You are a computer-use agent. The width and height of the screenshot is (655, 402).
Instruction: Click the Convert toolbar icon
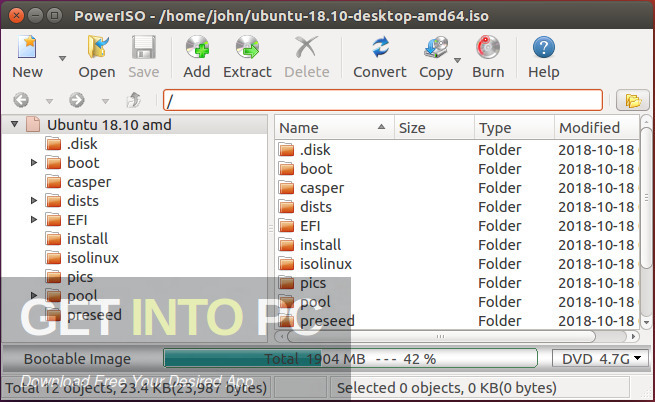[x=381, y=47]
